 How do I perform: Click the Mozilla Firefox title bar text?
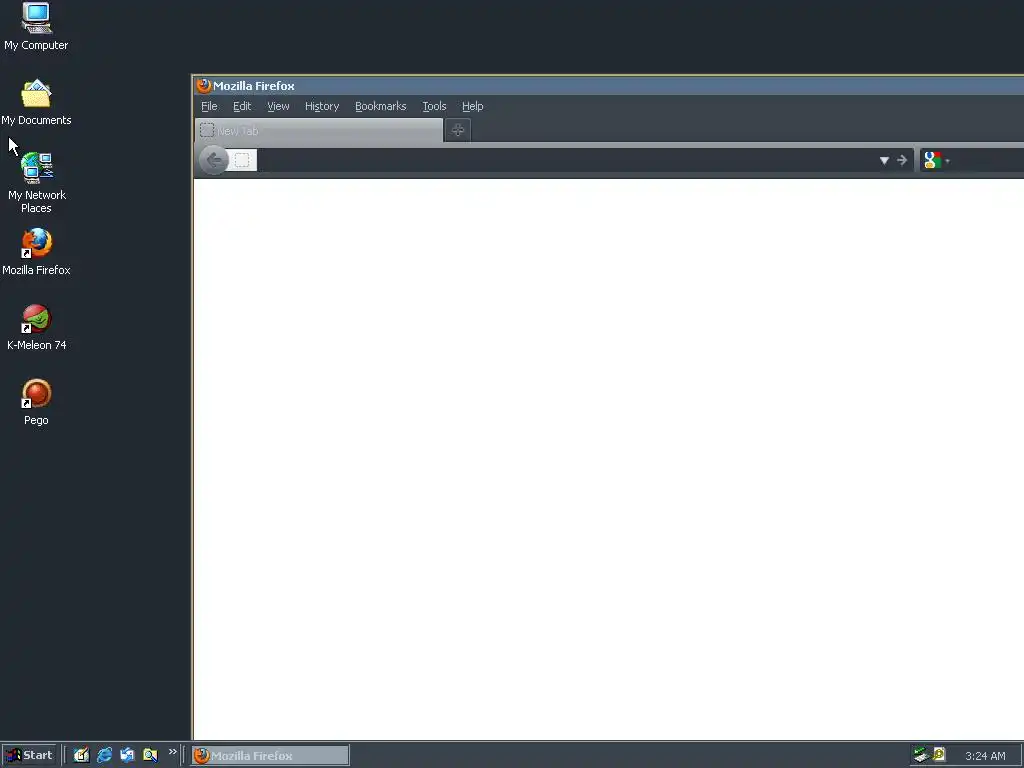pos(254,86)
